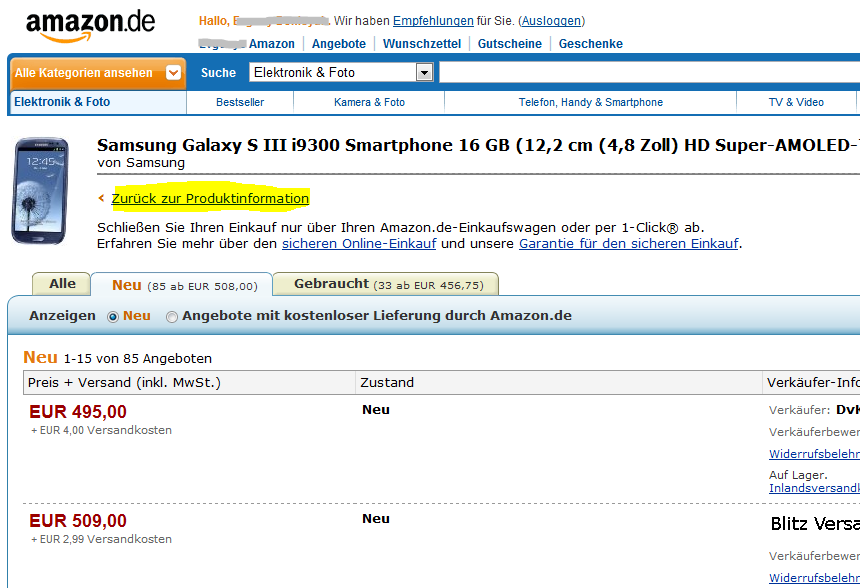Open Garantie für den sicheren Einkauf link
The width and height of the screenshot is (860, 588).
pyautogui.click(x=629, y=244)
